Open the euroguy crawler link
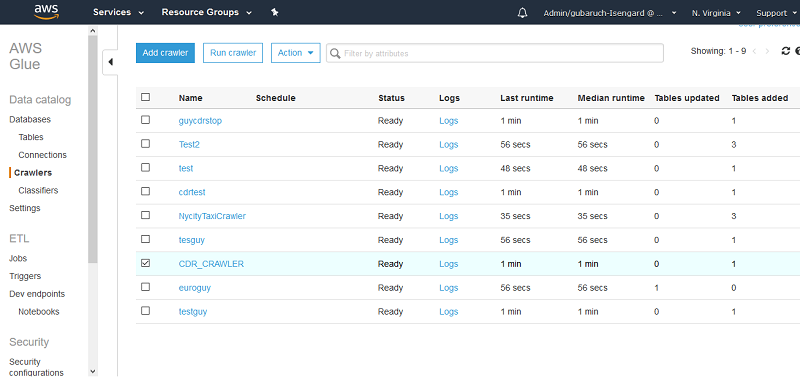Viewport: 800px width, 377px height. click(x=195, y=288)
